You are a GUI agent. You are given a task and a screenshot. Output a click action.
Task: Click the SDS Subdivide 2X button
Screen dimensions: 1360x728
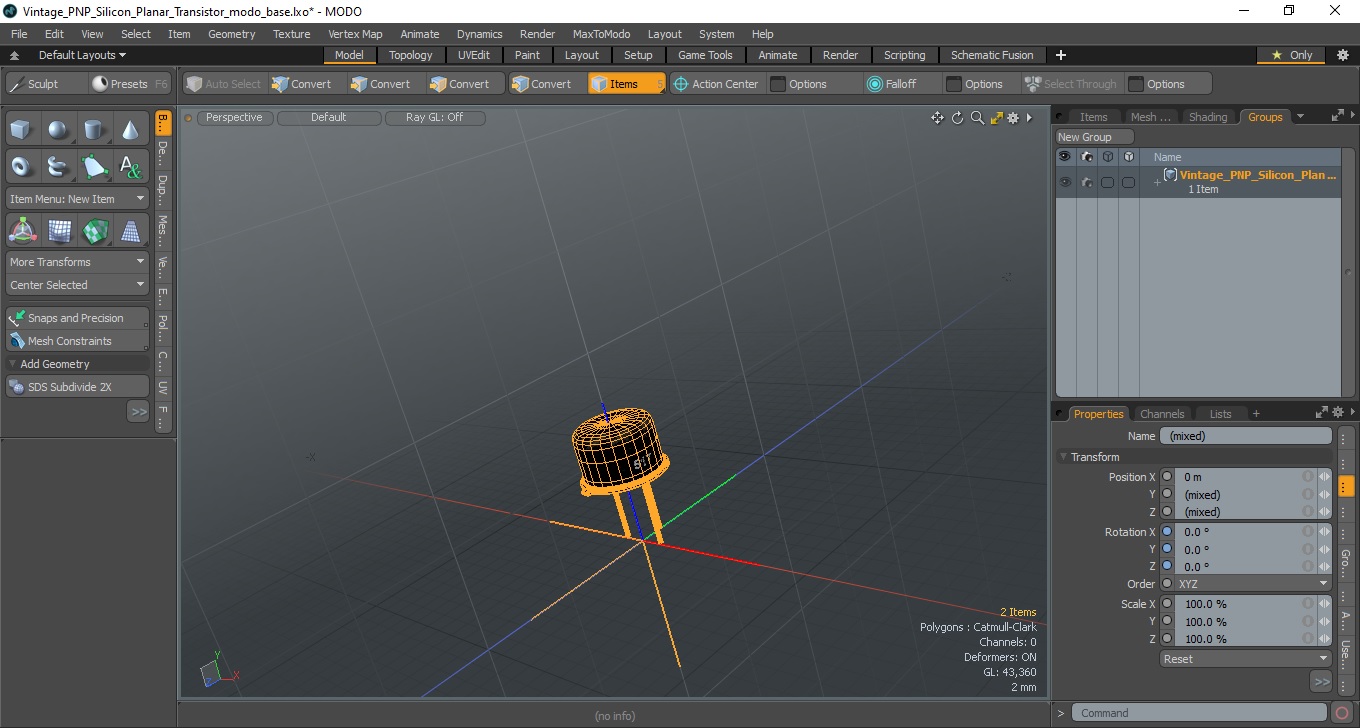point(77,387)
